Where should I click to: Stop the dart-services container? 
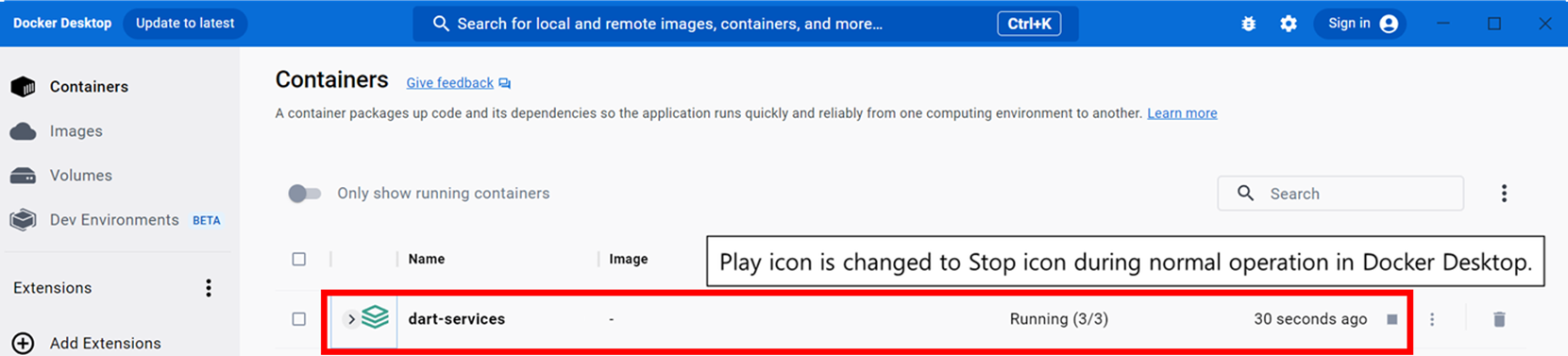point(1391,319)
